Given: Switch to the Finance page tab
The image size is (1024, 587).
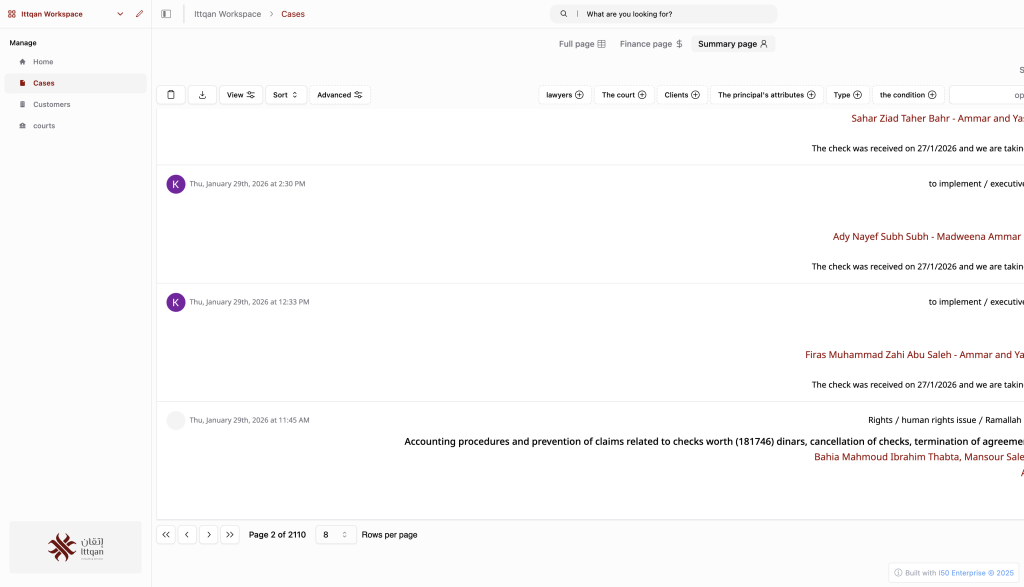Looking at the screenshot, I should pos(651,44).
